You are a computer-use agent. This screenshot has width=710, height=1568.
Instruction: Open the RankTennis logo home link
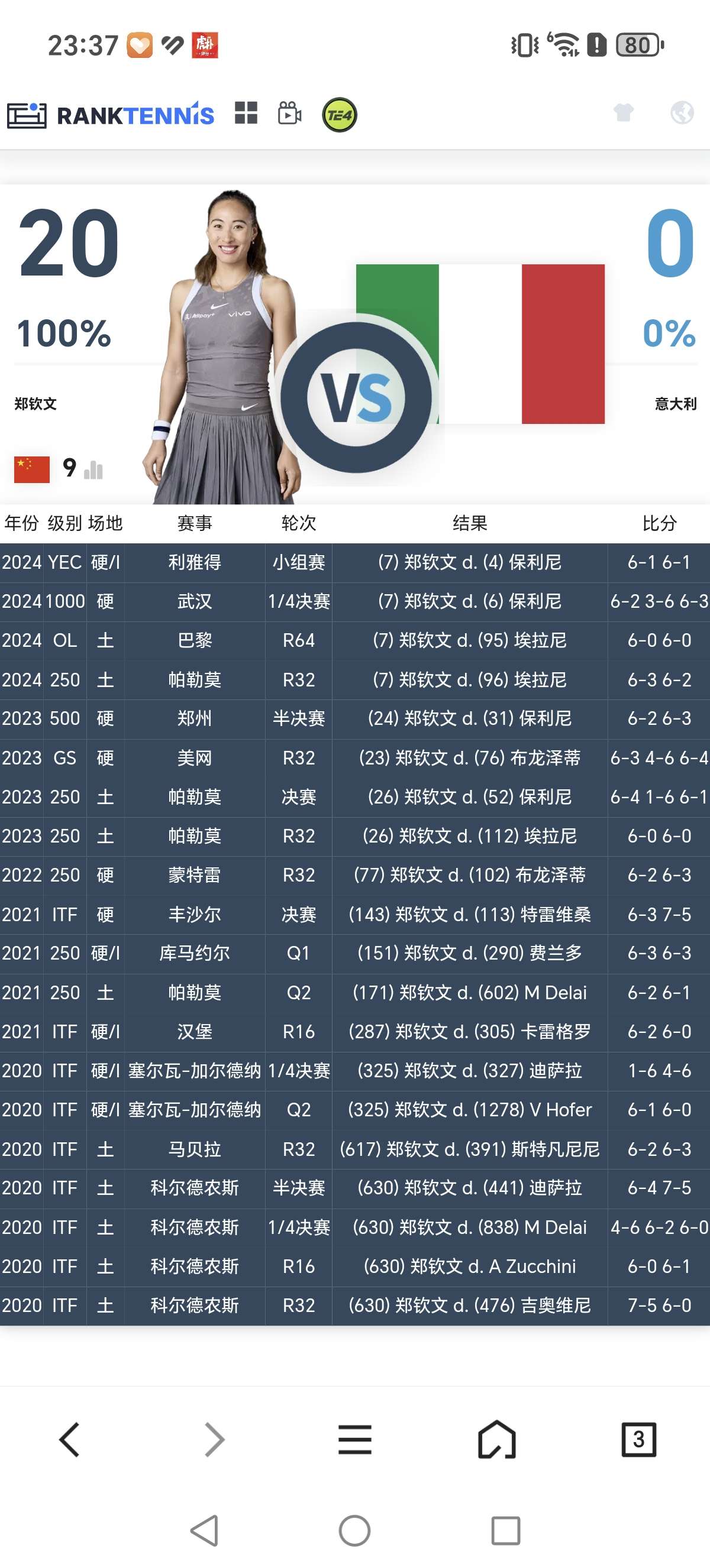(111, 115)
